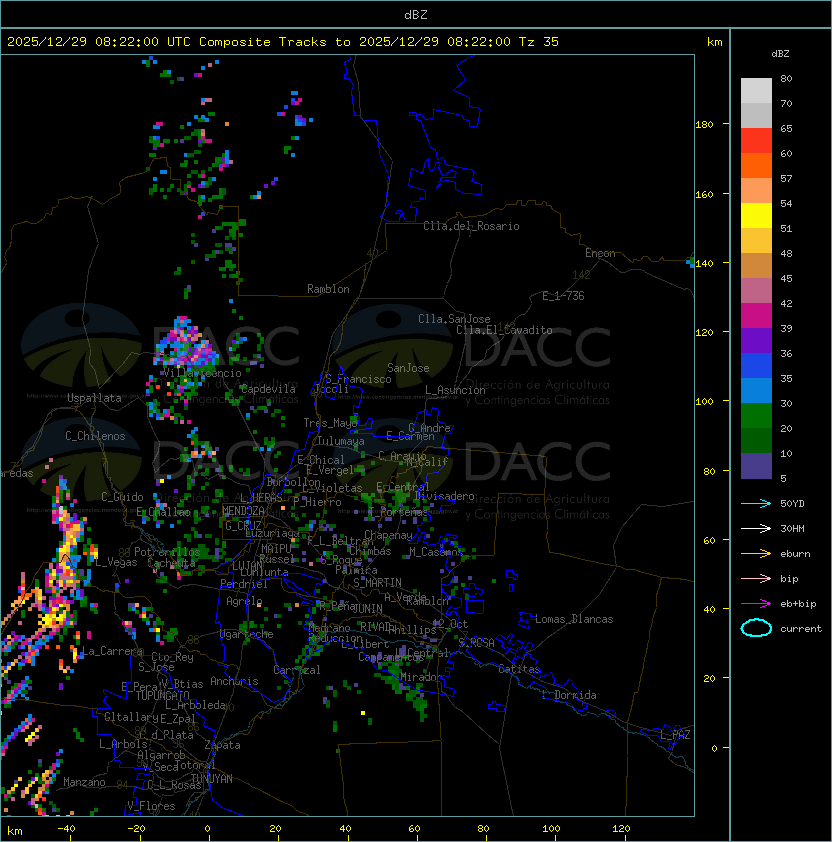Select the bright yellow 51-54 dBZ swatch
The height and width of the screenshot is (842, 832).
click(756, 215)
